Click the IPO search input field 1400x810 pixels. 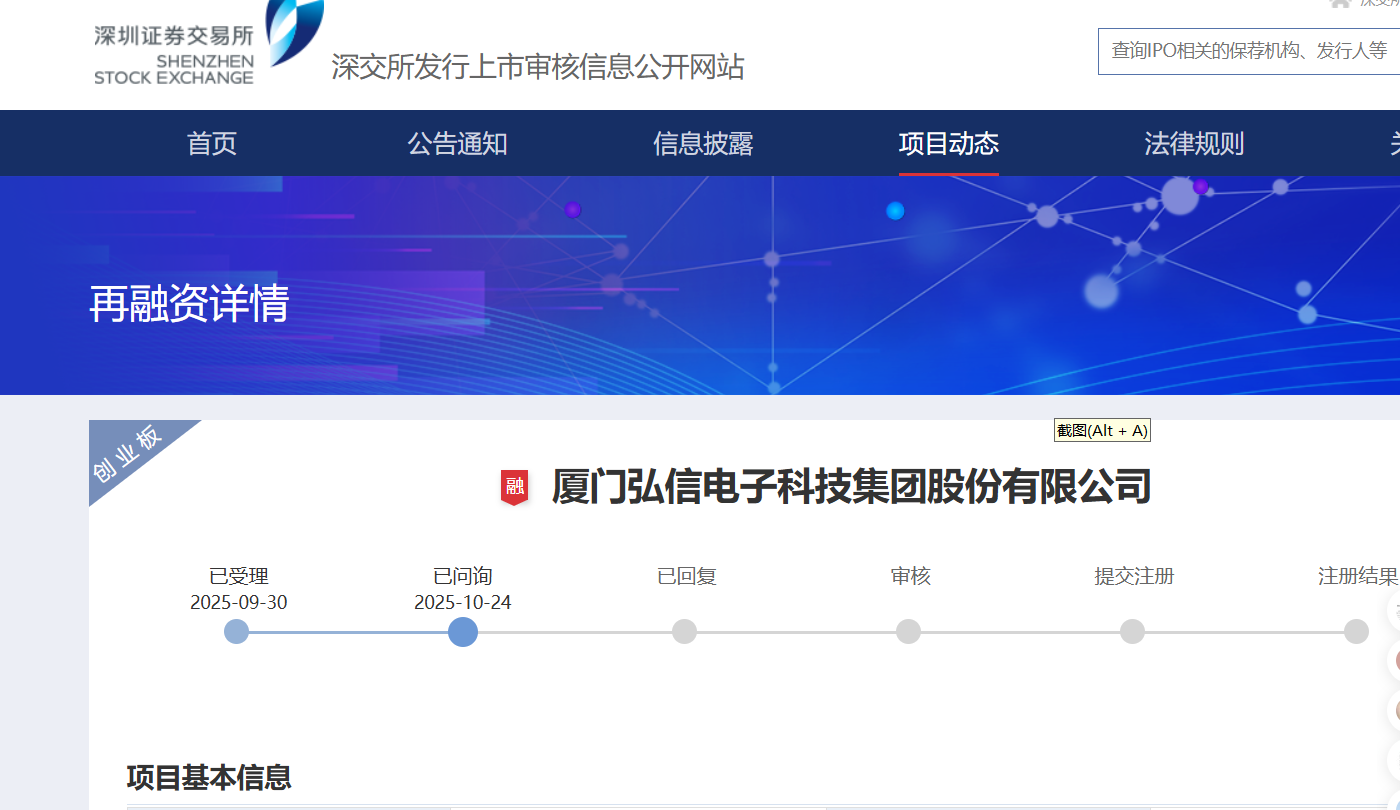coord(1249,51)
